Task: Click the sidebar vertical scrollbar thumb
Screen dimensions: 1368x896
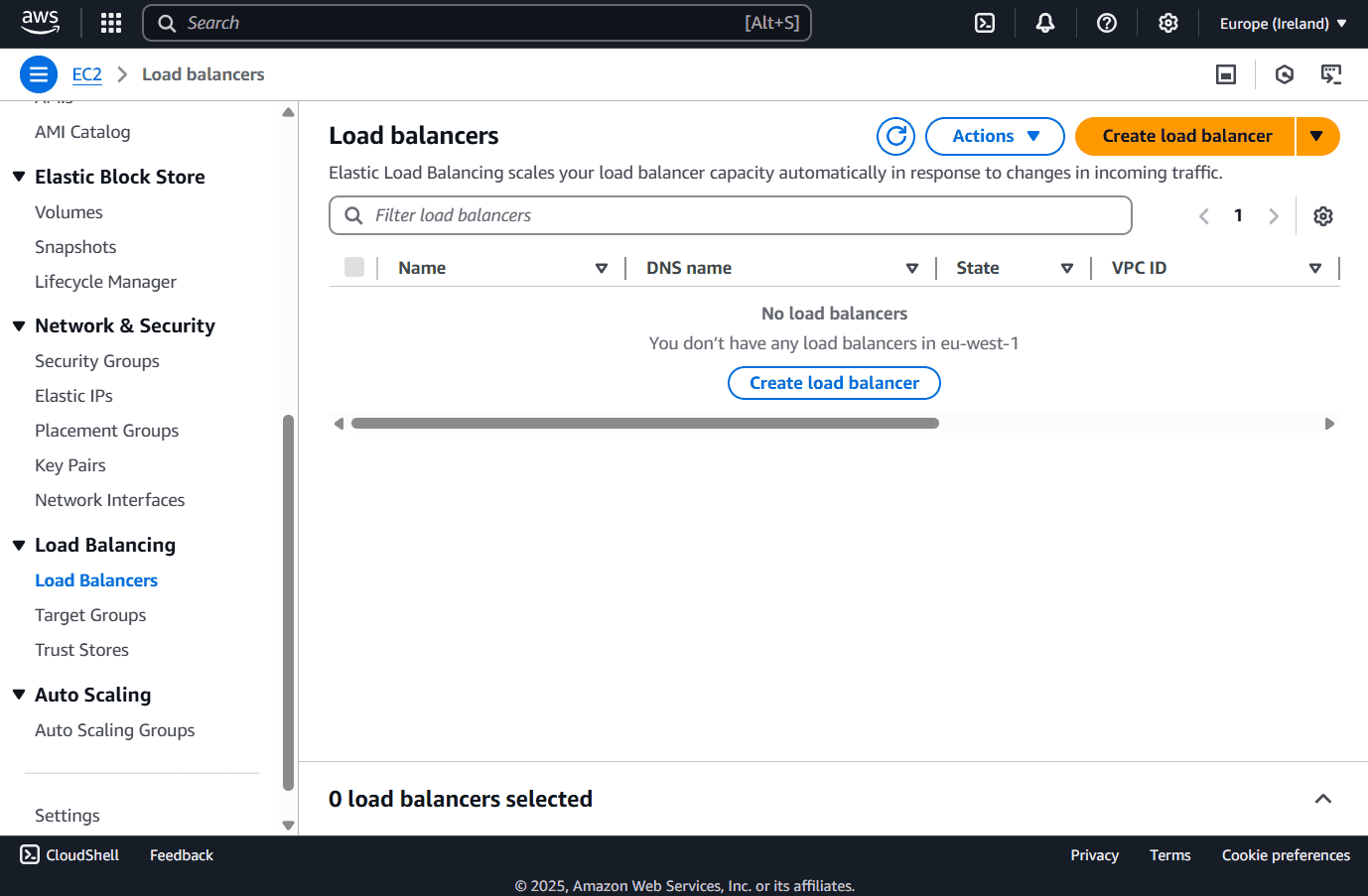Action: [288, 602]
